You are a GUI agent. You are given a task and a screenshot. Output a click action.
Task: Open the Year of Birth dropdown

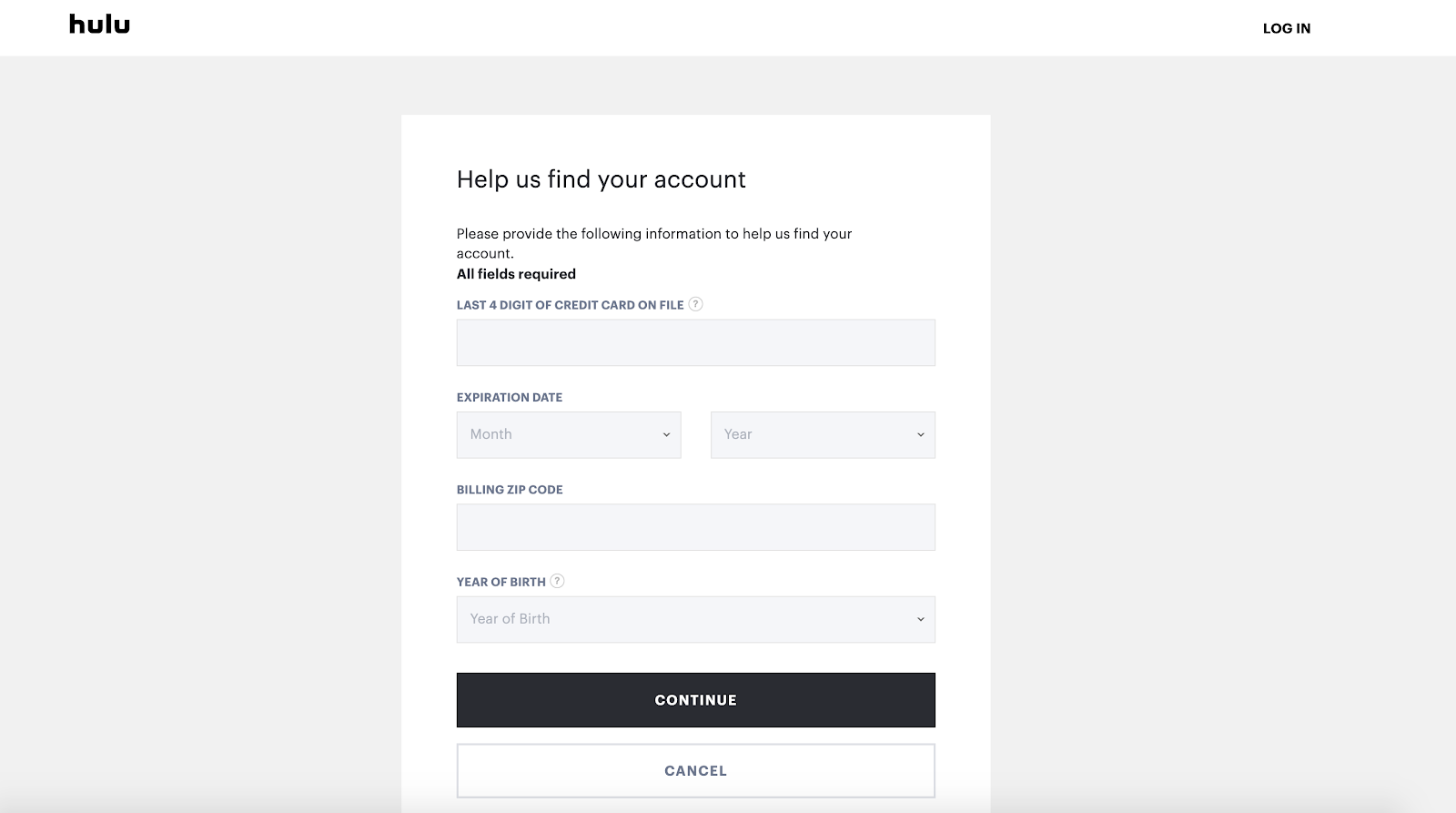[695, 620]
